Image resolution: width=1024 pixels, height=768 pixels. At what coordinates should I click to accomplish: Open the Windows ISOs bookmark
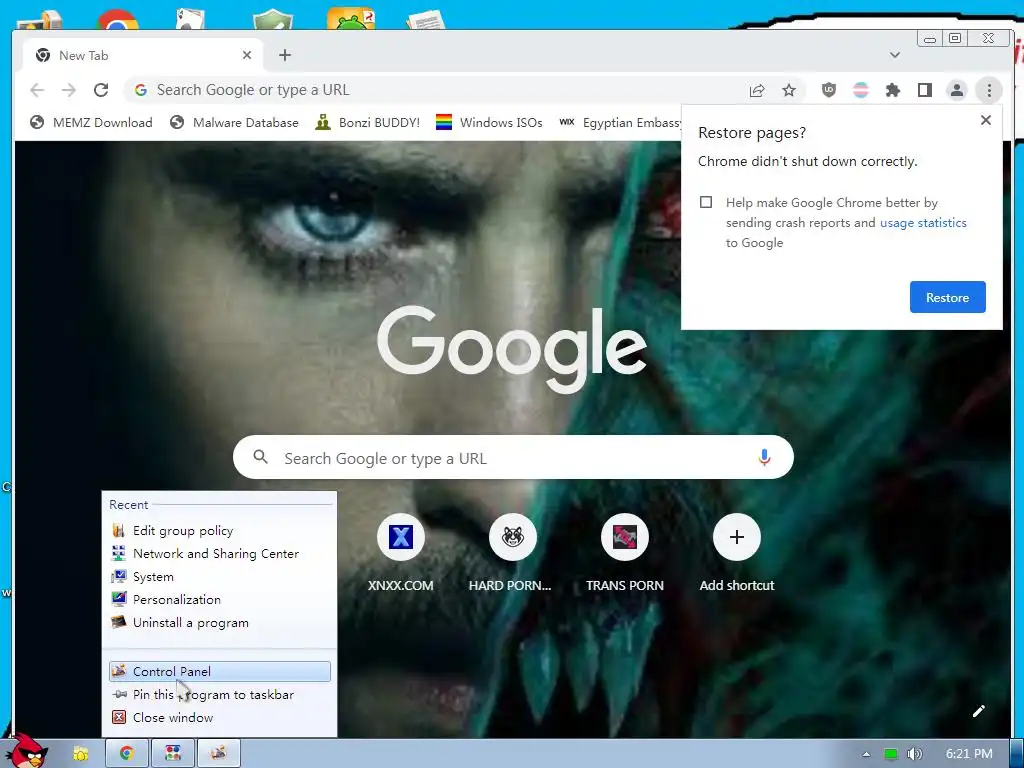tap(489, 122)
